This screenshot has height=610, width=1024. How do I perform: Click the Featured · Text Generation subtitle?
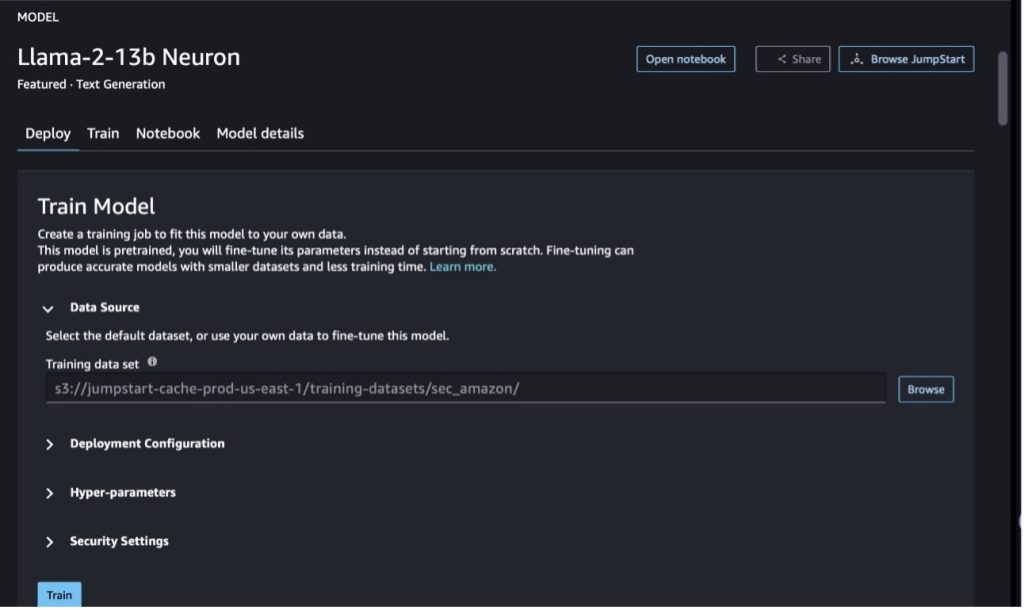click(x=91, y=84)
